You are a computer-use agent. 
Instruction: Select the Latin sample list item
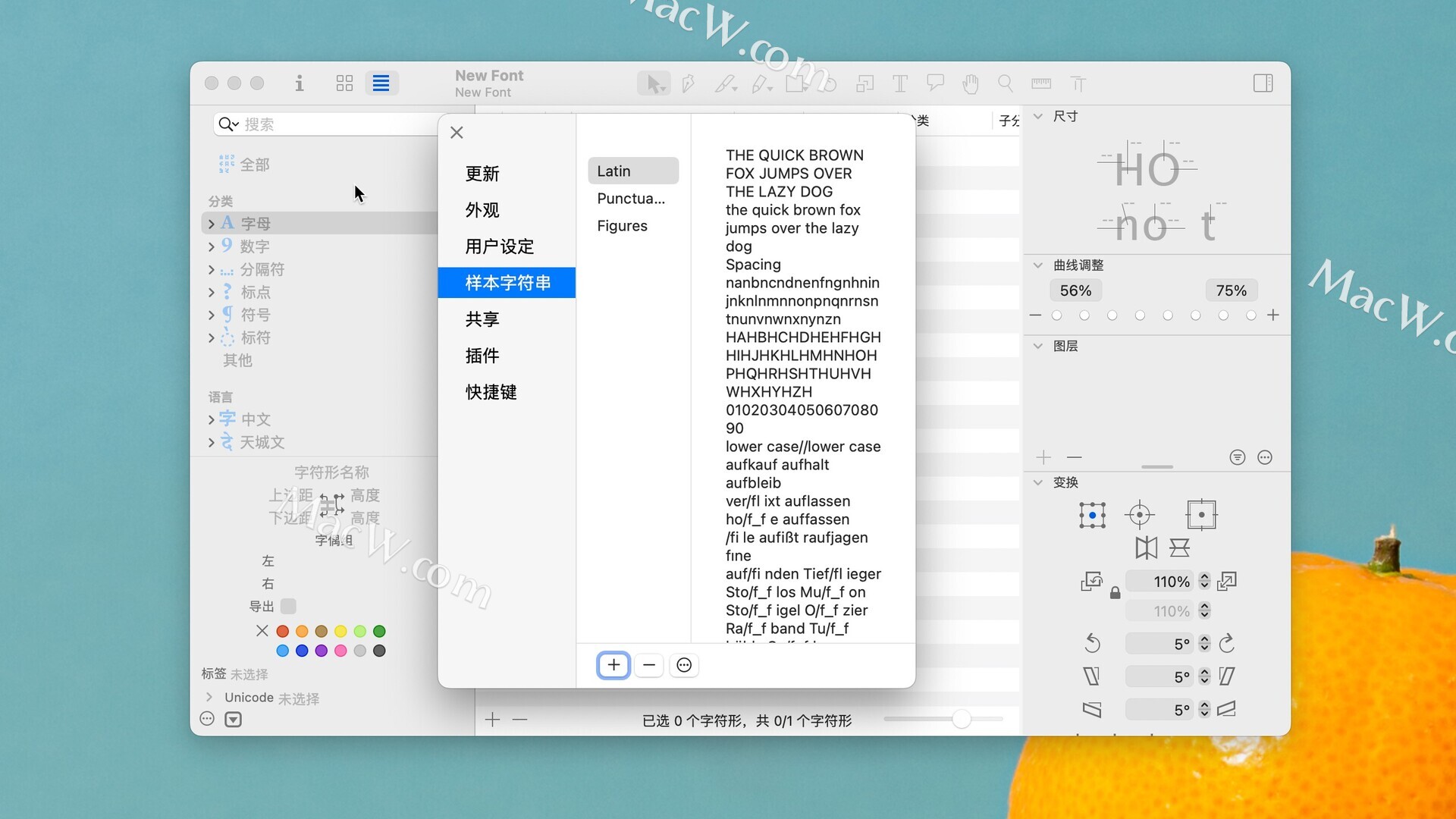(x=632, y=171)
